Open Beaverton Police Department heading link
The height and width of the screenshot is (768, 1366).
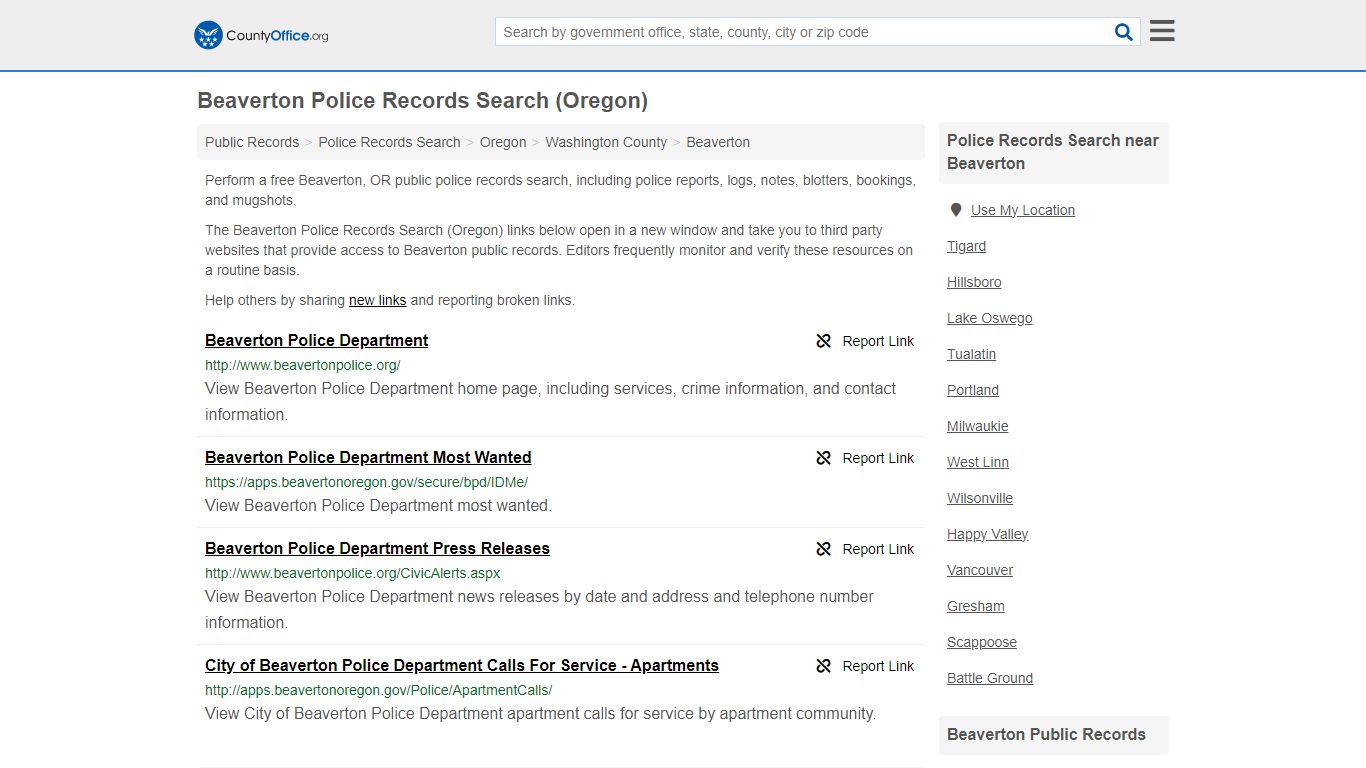coord(316,340)
